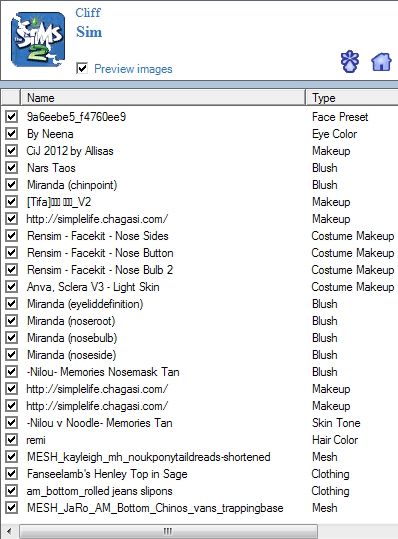
Task: Click the blue flower icon
Action: [x=350, y=62]
